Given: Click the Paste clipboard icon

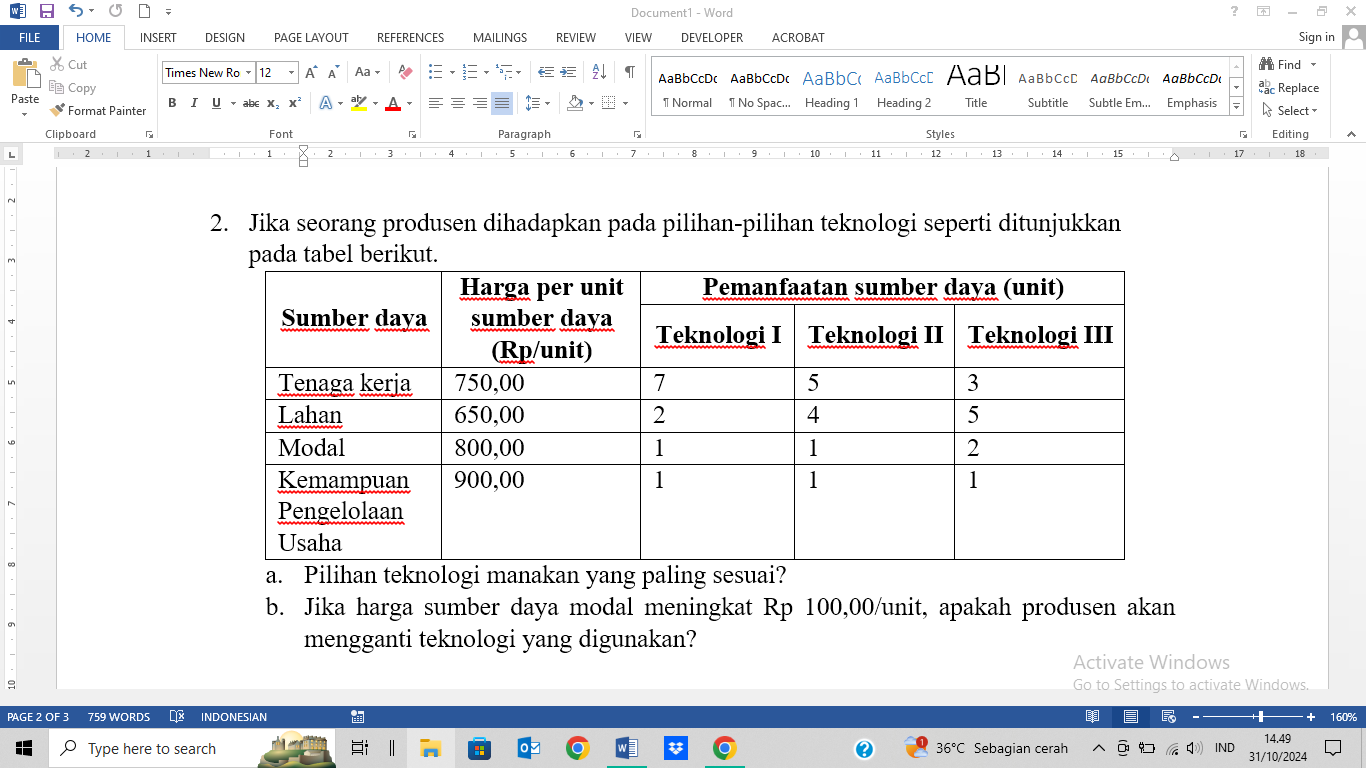Looking at the screenshot, I should pos(25,75).
